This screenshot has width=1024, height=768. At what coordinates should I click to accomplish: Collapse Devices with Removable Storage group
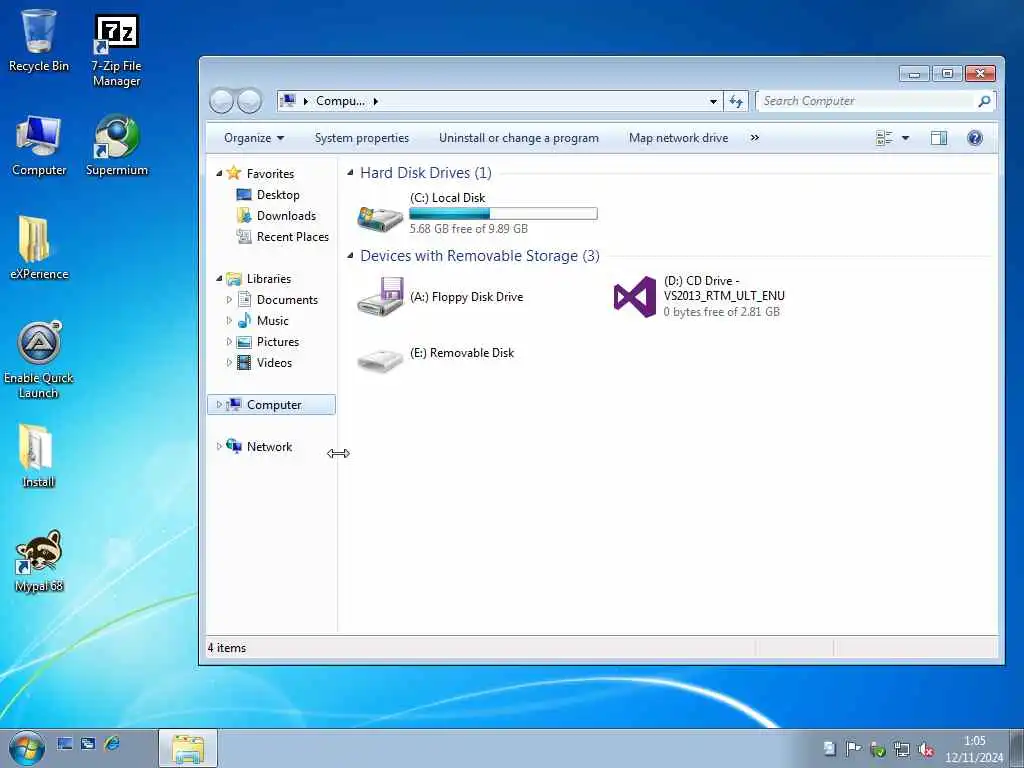point(351,256)
